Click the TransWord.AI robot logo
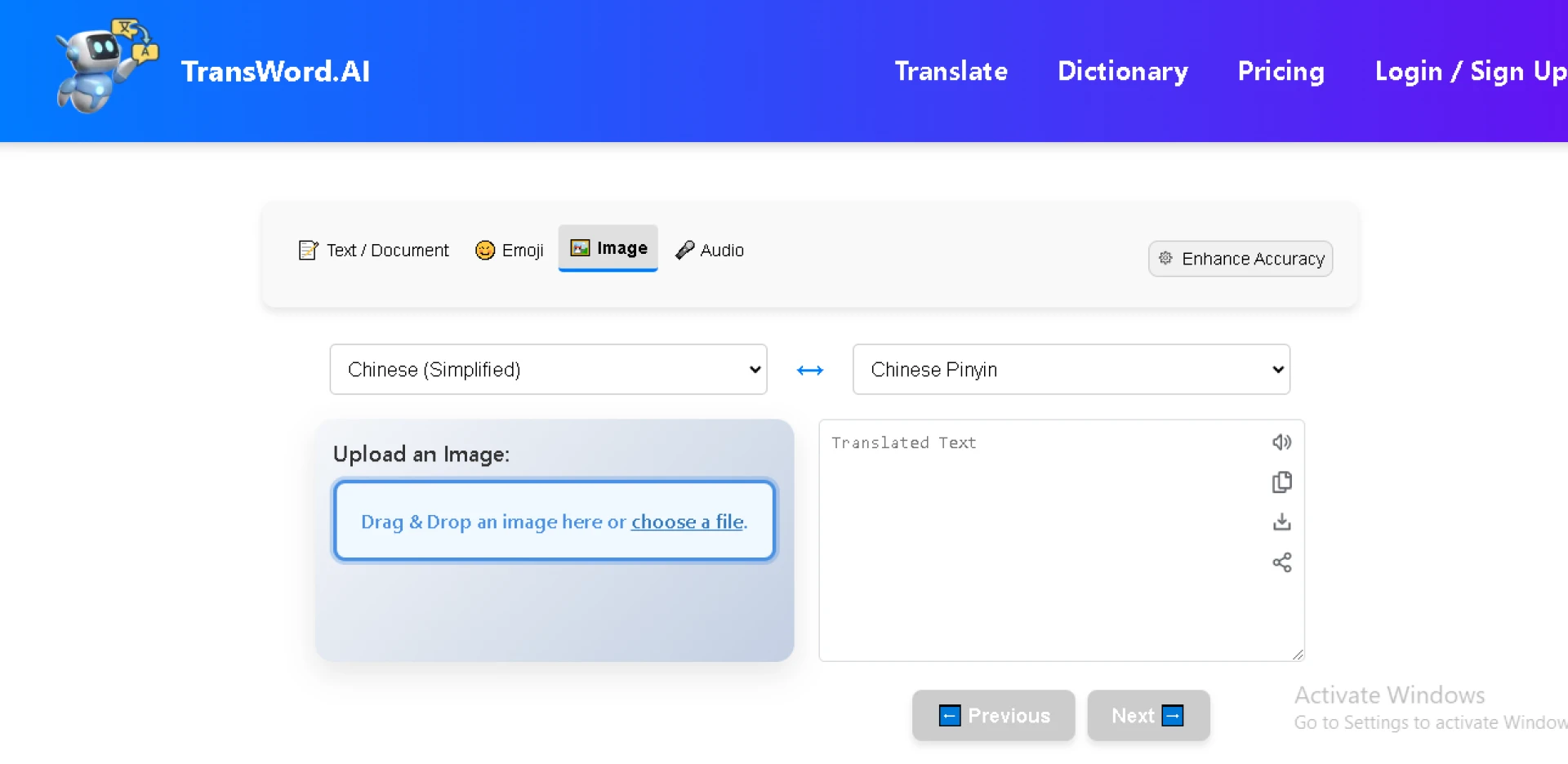This screenshot has width=1568, height=764. click(106, 67)
